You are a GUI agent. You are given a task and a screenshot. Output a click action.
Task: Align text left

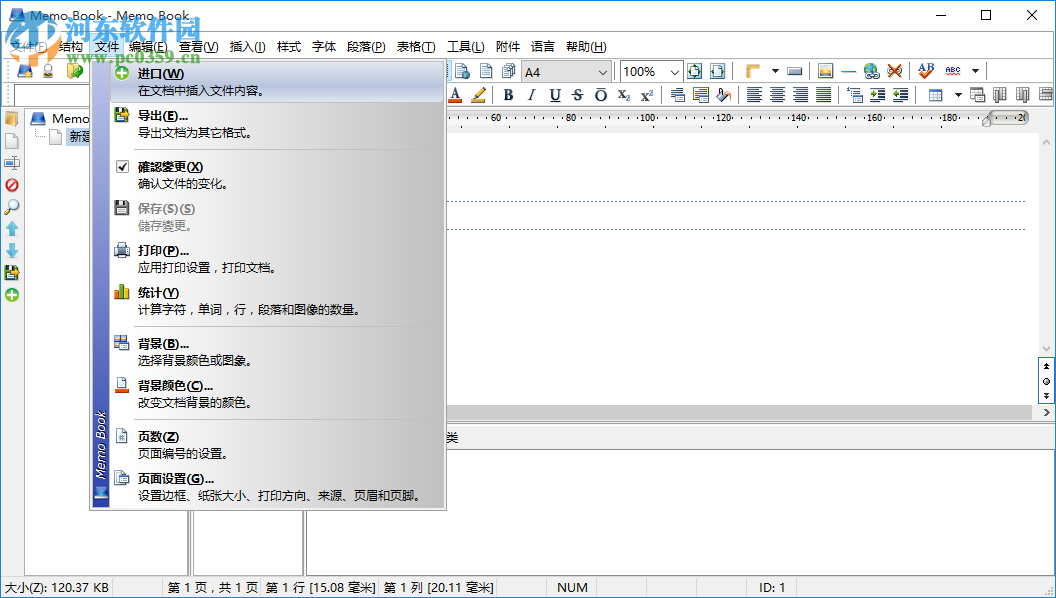pyautogui.click(x=754, y=95)
